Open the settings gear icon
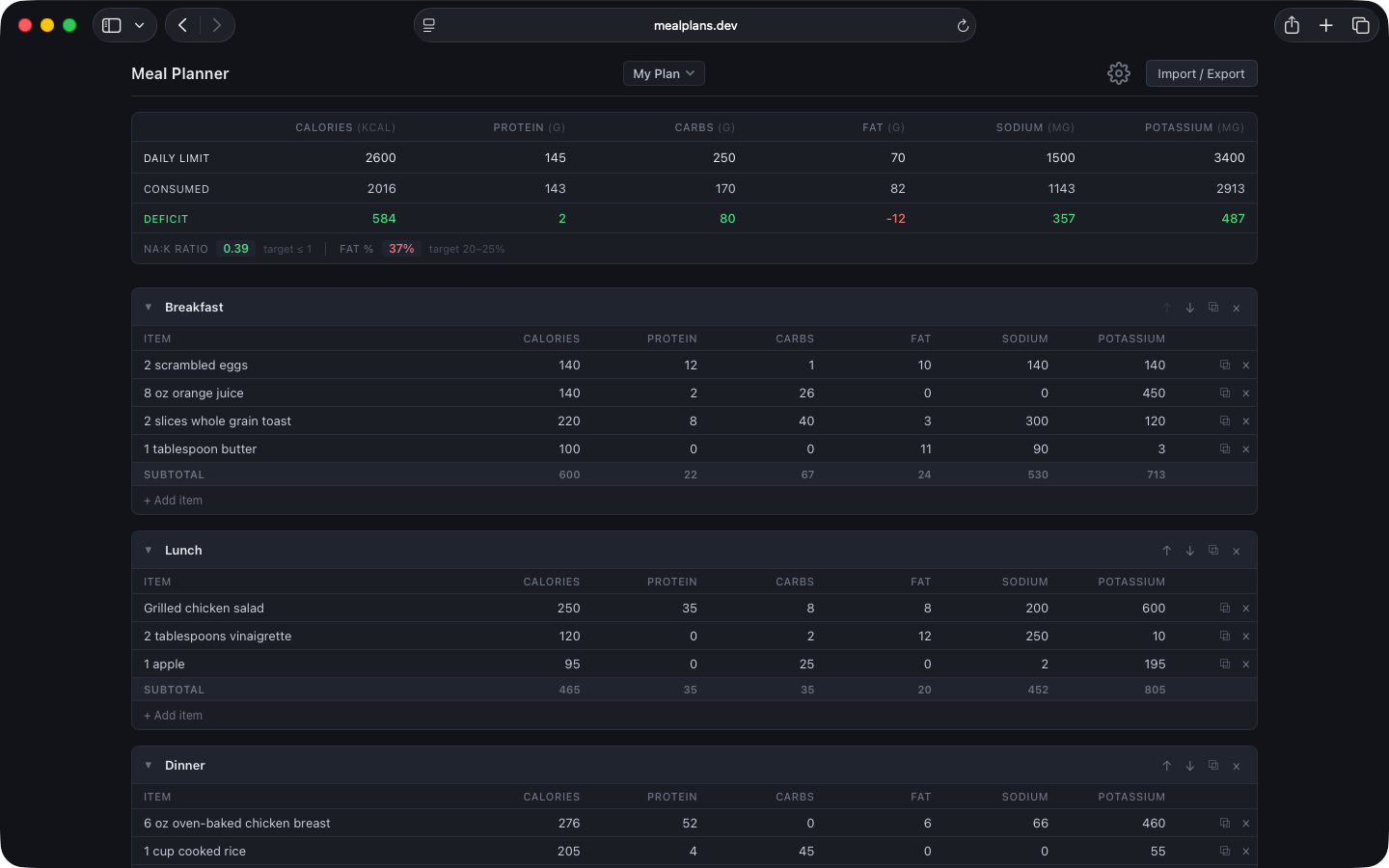Image resolution: width=1389 pixels, height=868 pixels. click(x=1118, y=73)
